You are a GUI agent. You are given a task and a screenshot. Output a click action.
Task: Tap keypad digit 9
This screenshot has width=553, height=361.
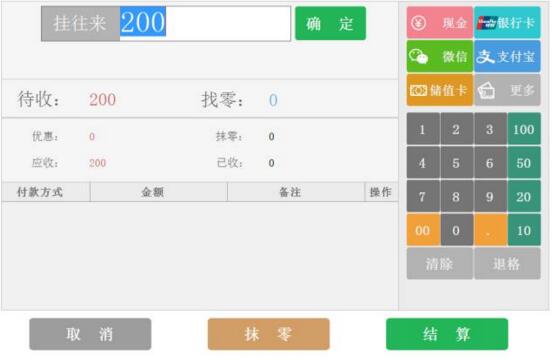tap(490, 196)
